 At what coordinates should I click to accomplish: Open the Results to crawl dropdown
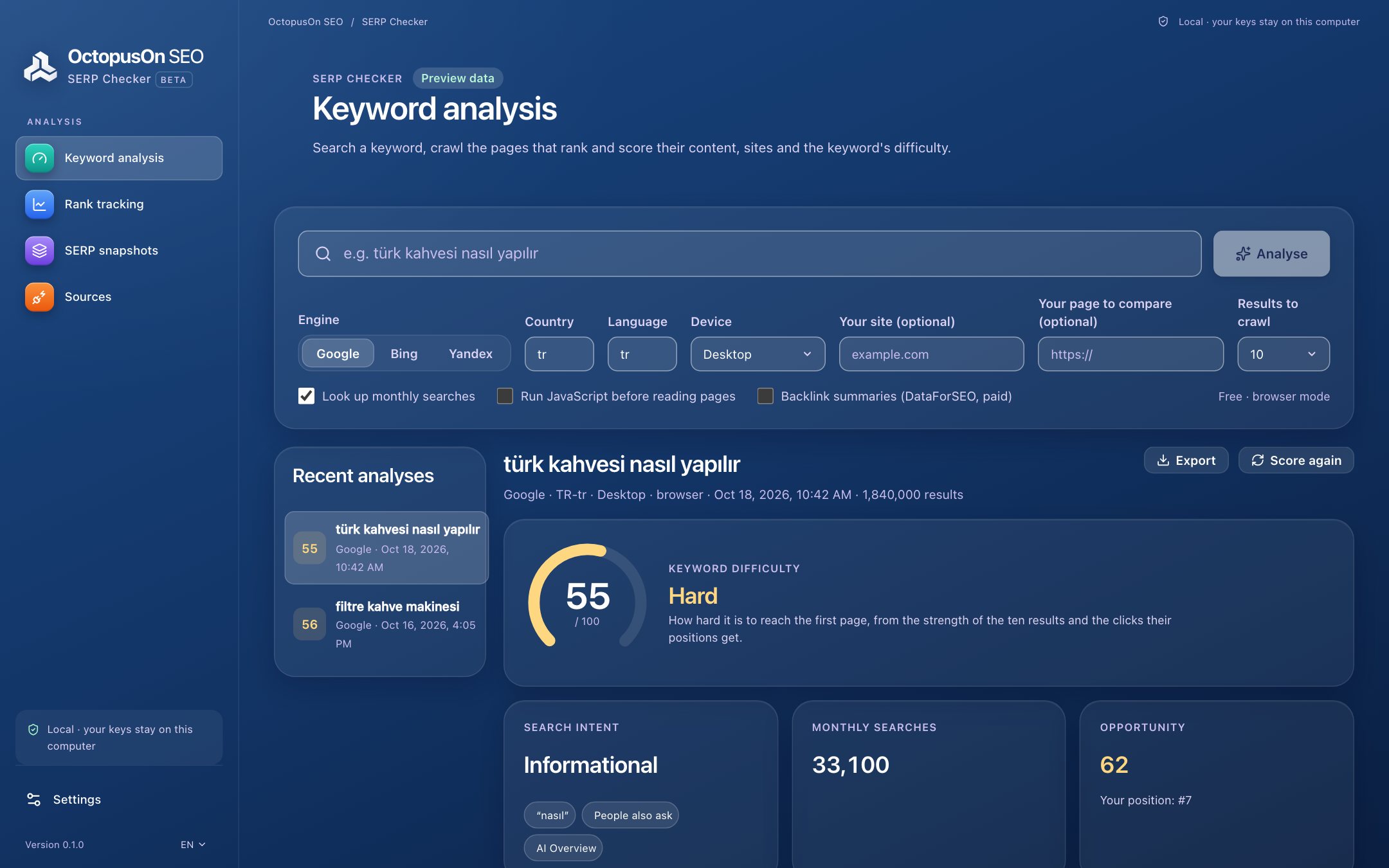point(1283,354)
